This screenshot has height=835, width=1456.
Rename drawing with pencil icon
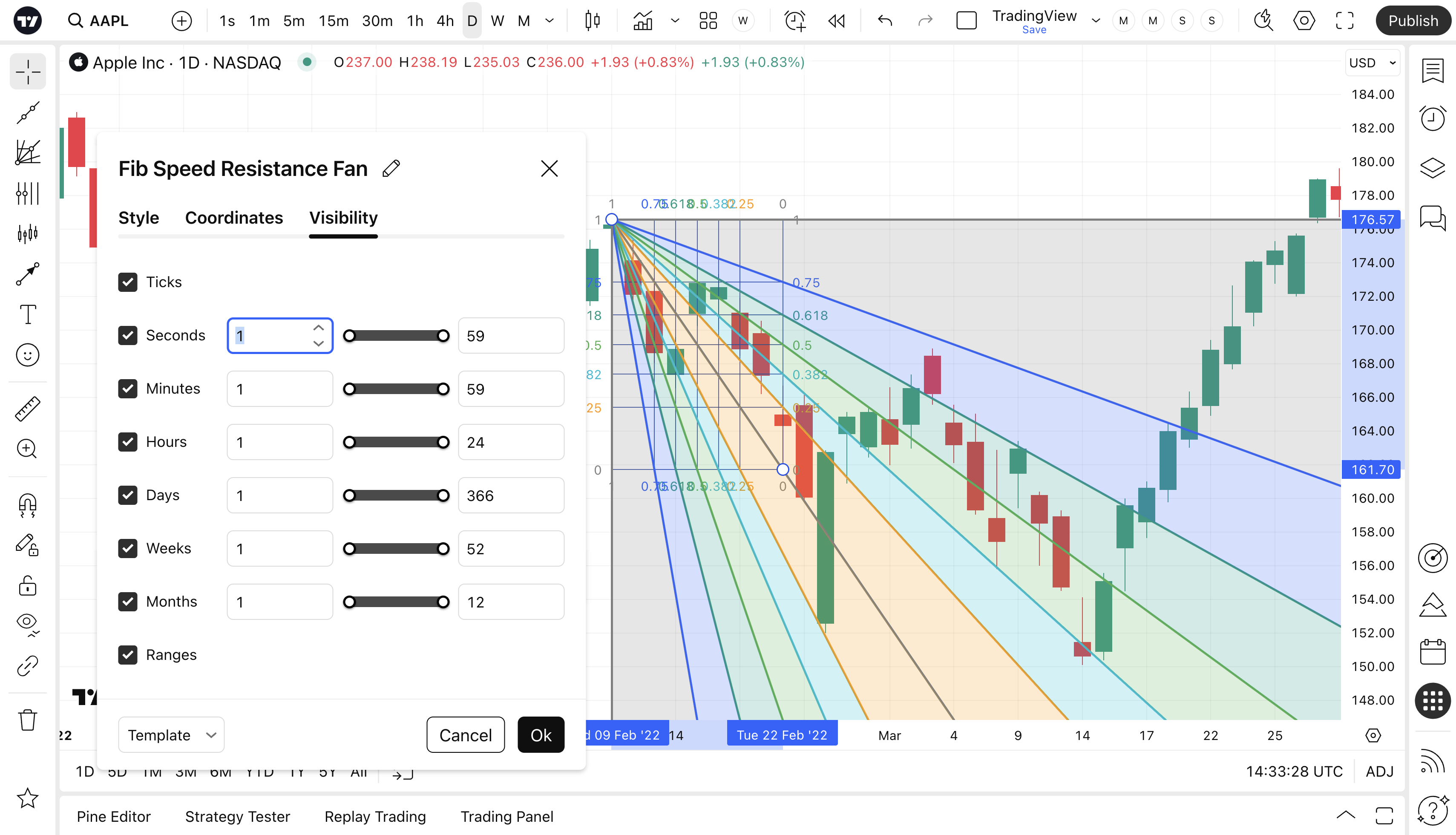pyautogui.click(x=391, y=169)
